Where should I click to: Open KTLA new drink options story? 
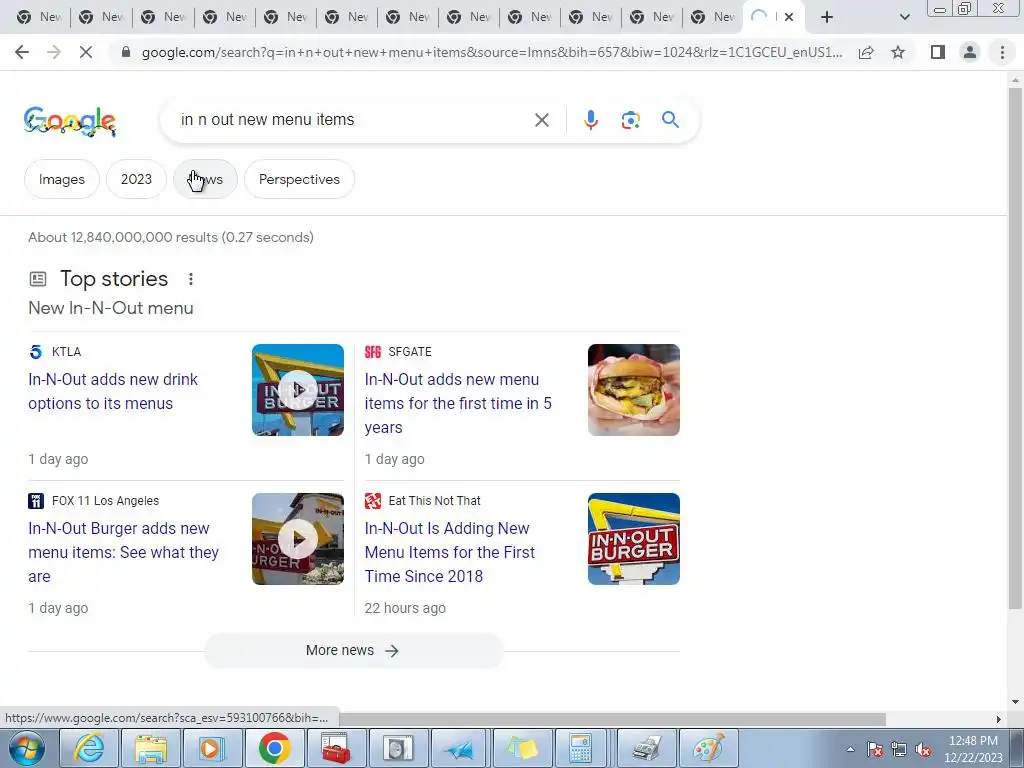coord(113,391)
